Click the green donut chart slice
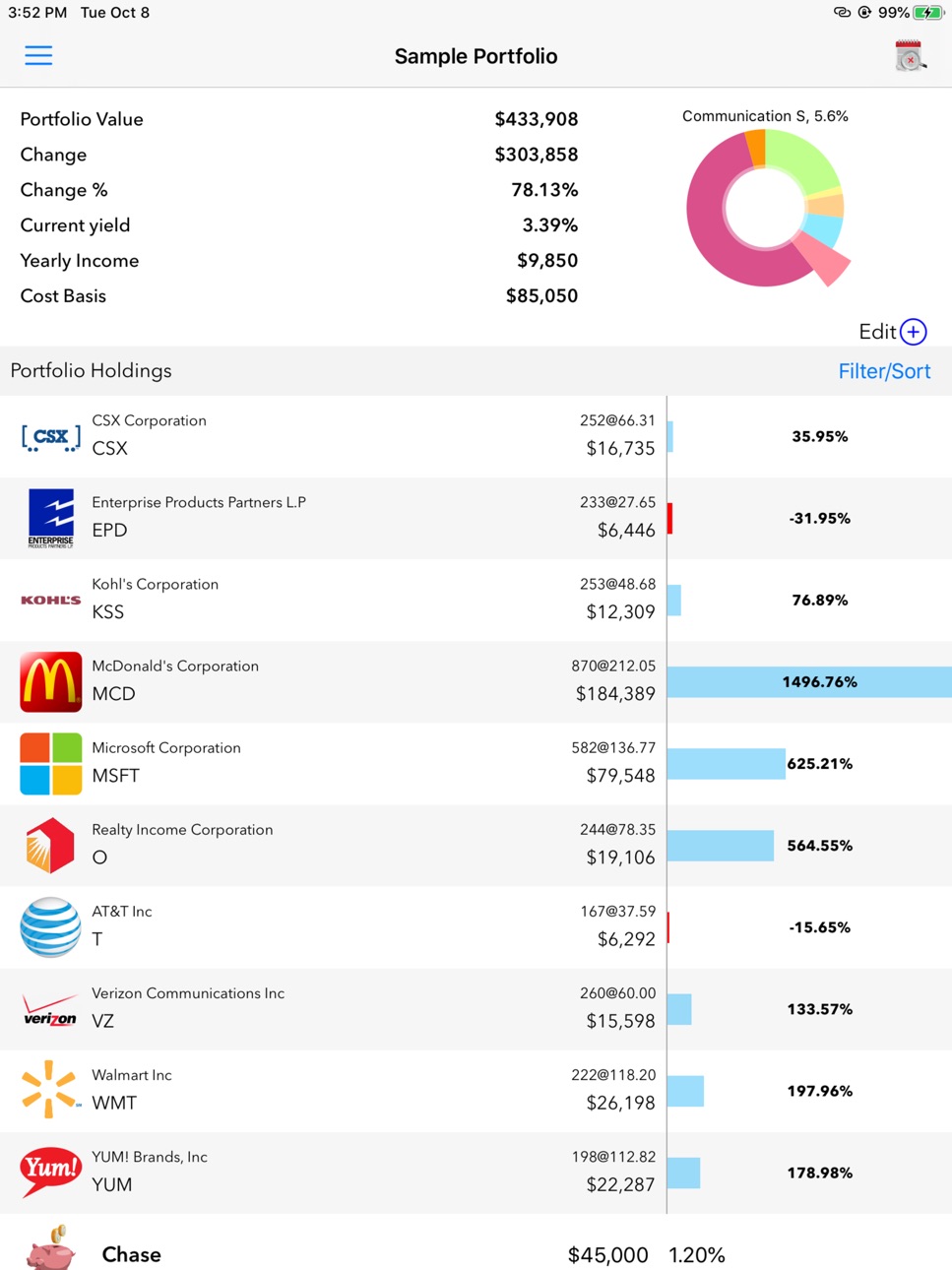This screenshot has height=1270, width=952. pyautogui.click(x=800, y=160)
